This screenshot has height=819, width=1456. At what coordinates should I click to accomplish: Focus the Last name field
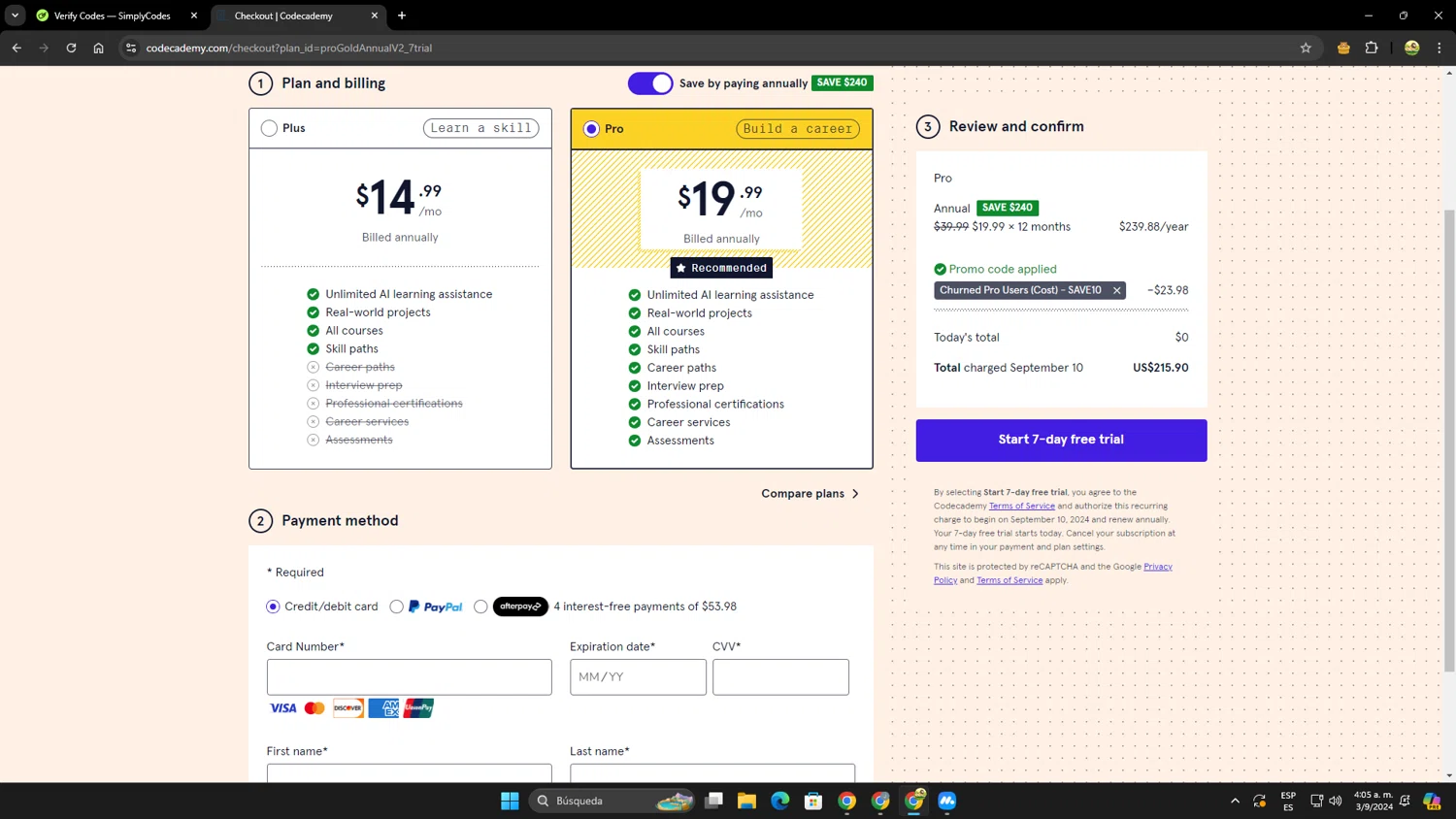click(712, 773)
